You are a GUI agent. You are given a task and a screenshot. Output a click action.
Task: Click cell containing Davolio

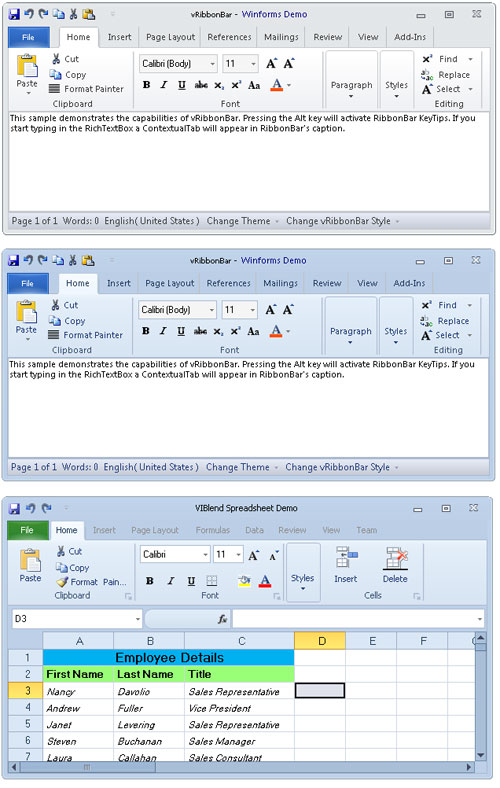[149, 692]
